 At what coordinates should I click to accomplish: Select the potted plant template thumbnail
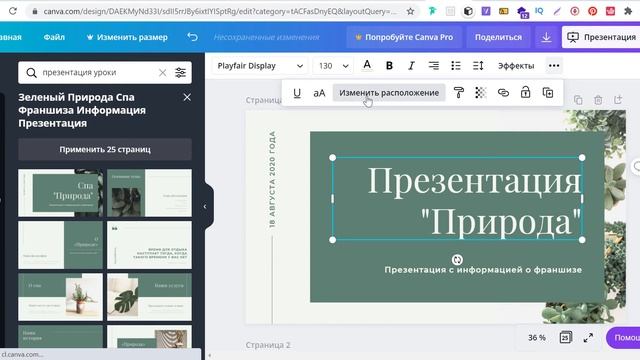pos(60,297)
